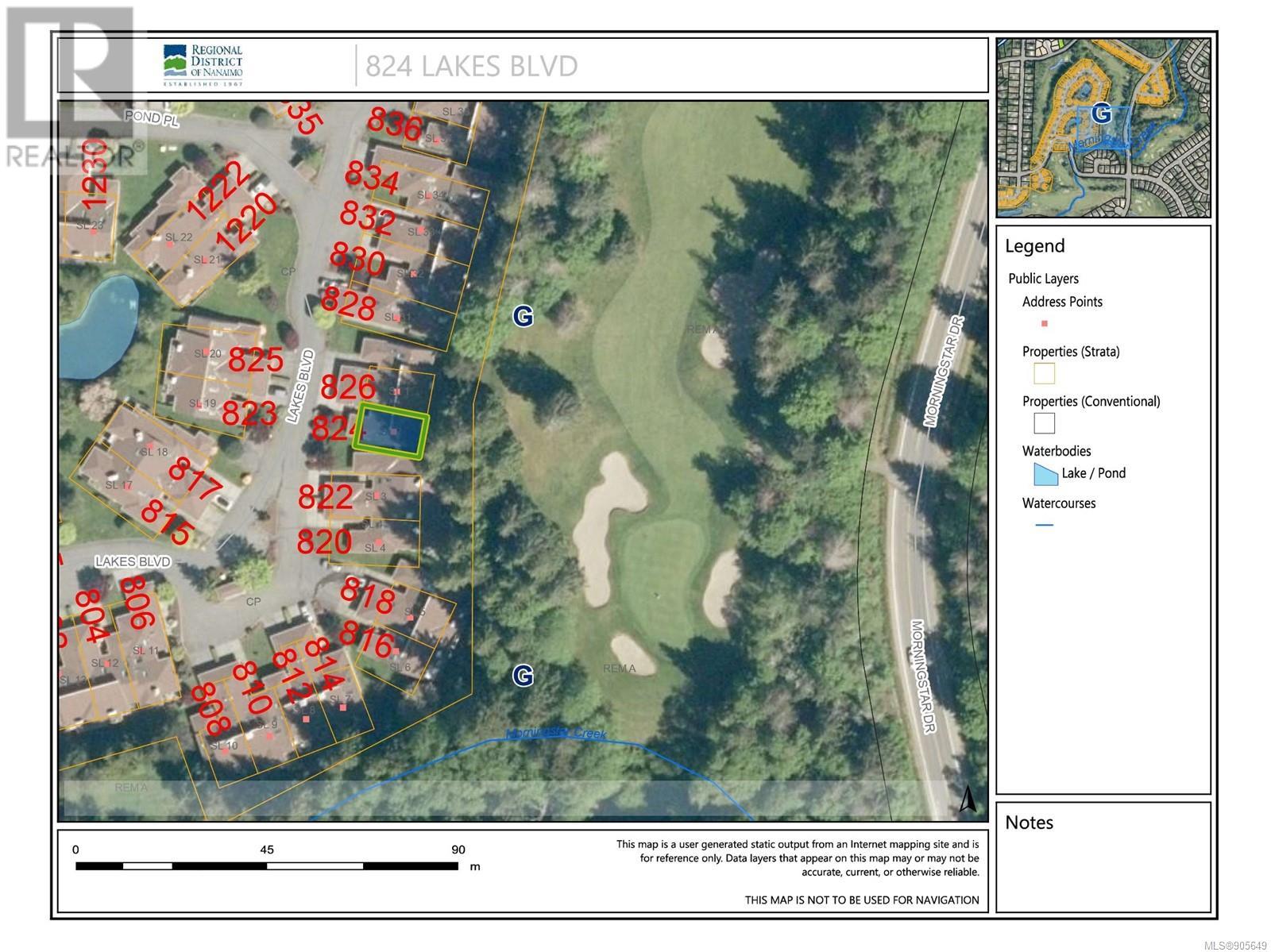Click the Notes panel heading

tap(1029, 823)
